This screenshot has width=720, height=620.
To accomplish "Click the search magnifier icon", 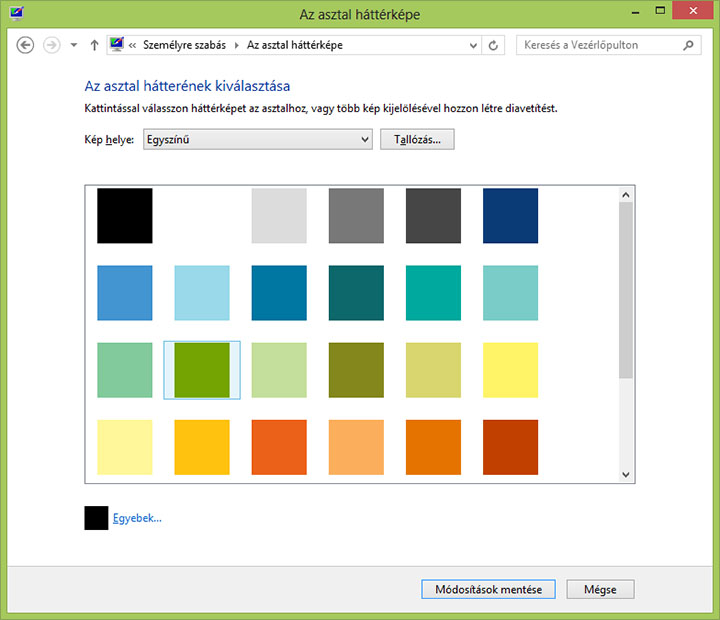I will pos(688,45).
